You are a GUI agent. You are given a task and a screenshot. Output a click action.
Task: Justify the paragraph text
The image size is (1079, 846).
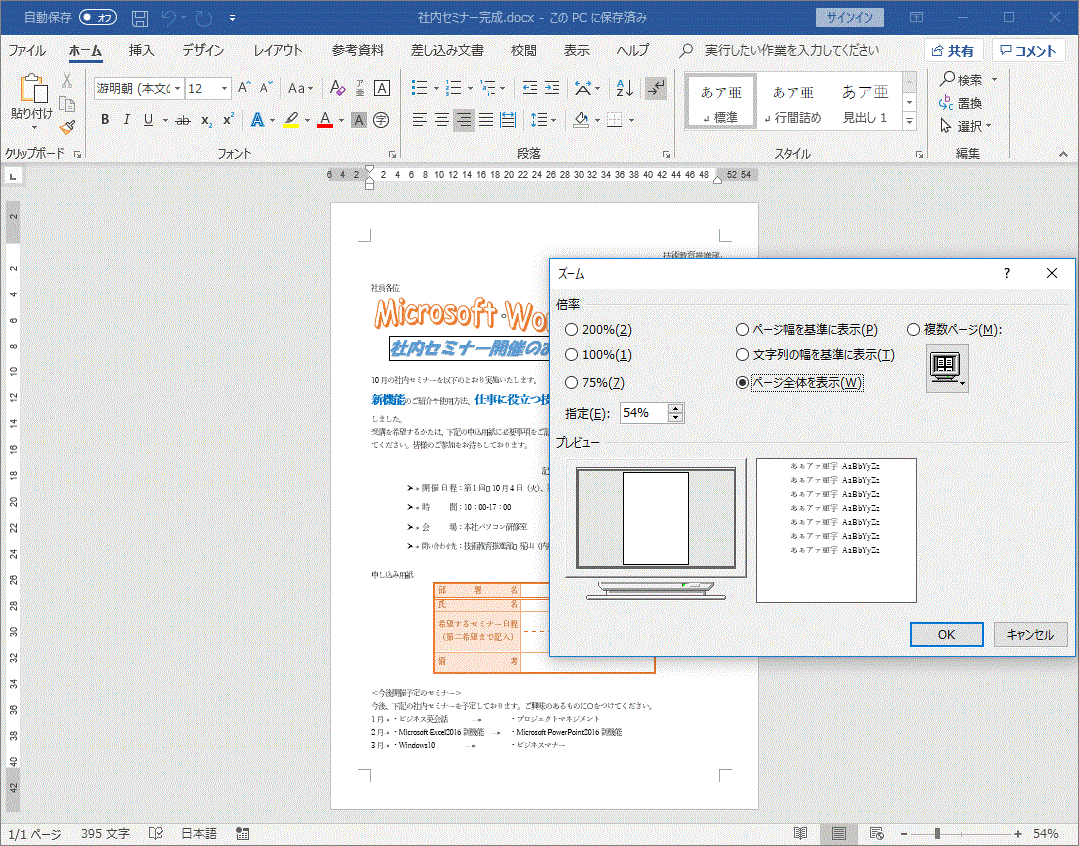(486, 120)
